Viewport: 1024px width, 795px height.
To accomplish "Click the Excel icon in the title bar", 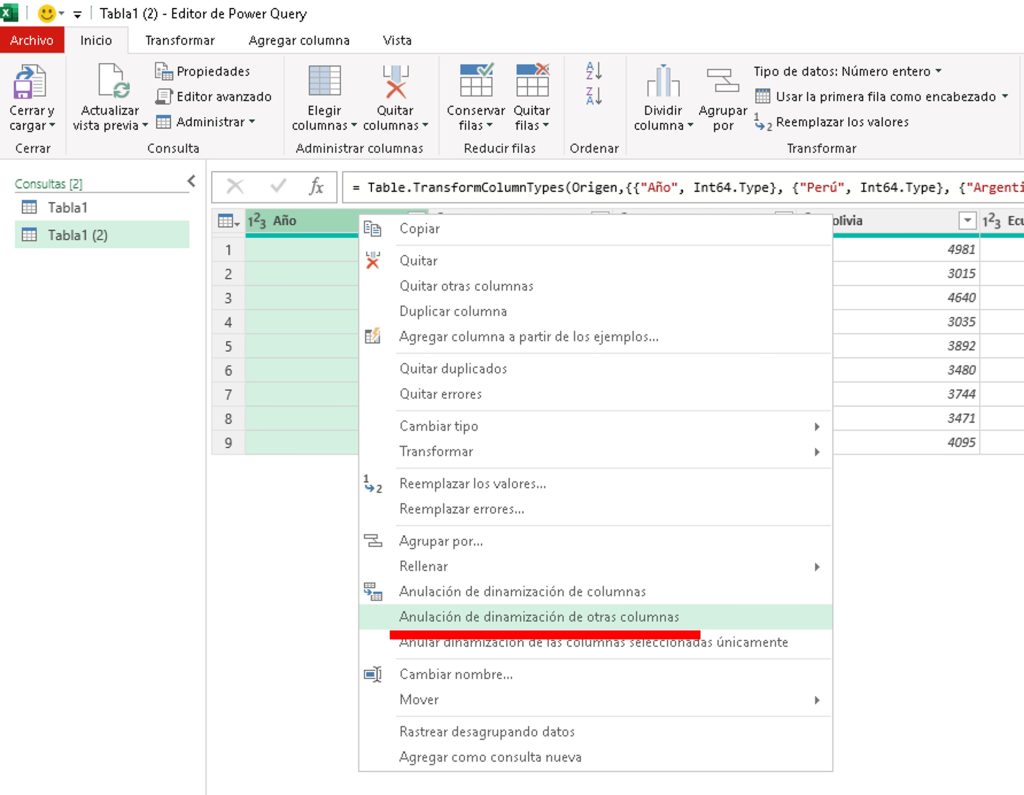I will point(9,12).
